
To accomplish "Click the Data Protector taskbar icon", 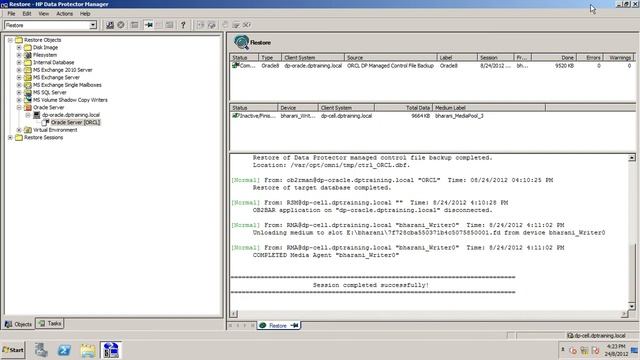I will pyautogui.click(x=111, y=350).
